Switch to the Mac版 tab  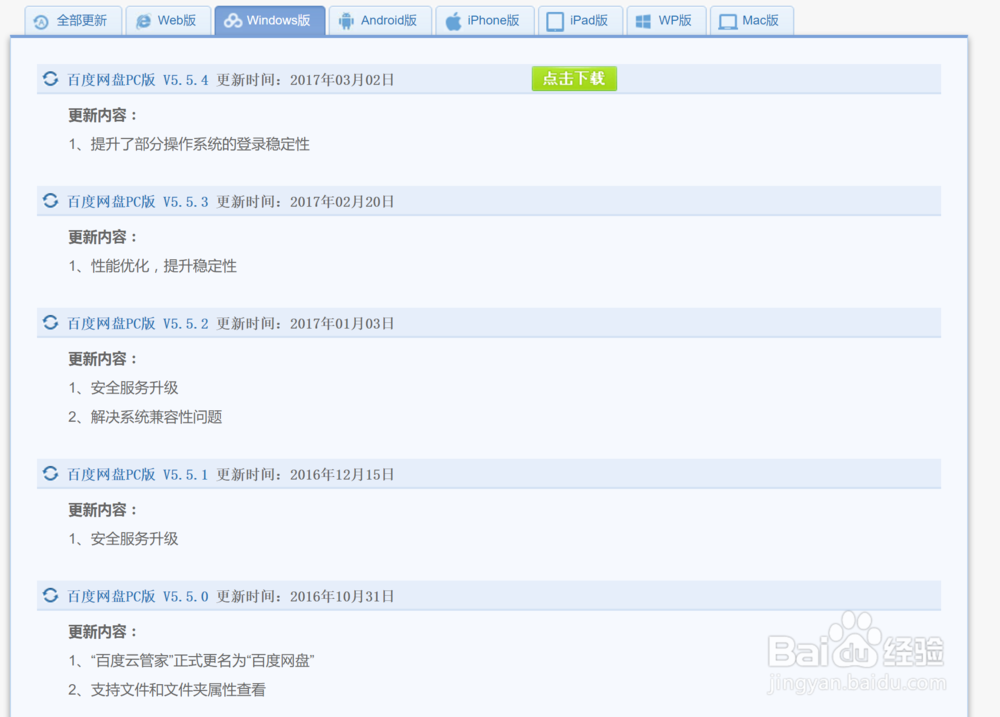coord(752,20)
